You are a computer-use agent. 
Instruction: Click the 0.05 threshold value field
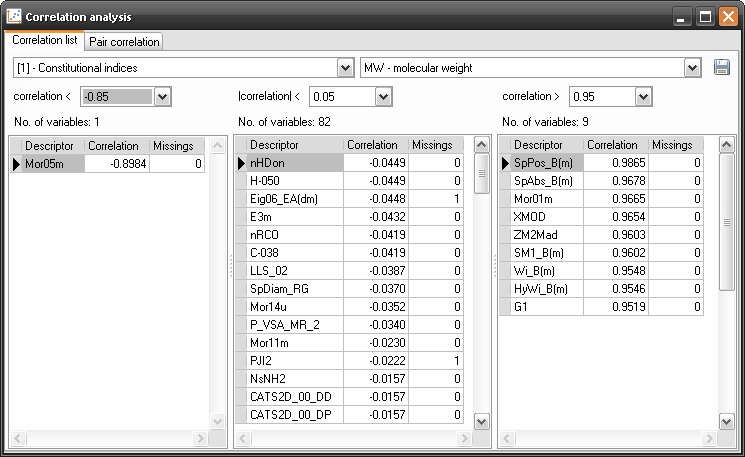pyautogui.click(x=343, y=97)
